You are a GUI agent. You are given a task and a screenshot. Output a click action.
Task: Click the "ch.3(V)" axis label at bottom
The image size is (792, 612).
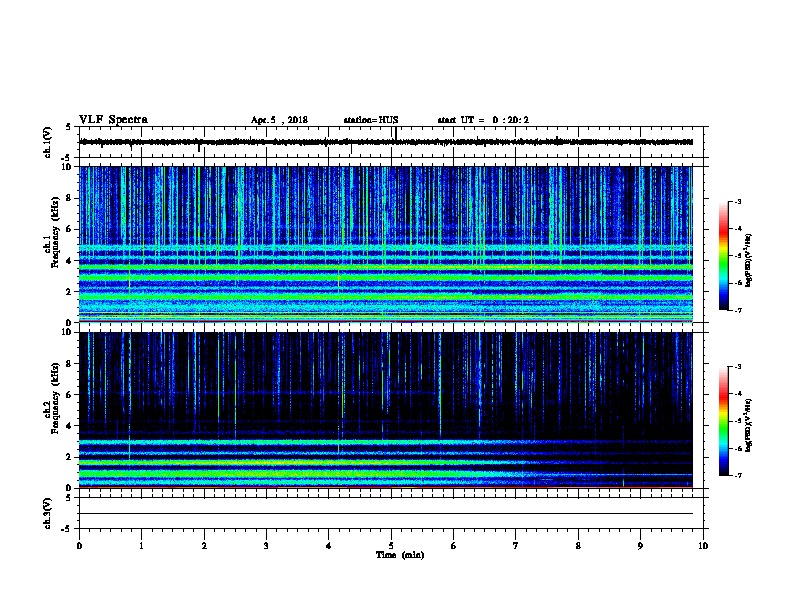pos(47,514)
